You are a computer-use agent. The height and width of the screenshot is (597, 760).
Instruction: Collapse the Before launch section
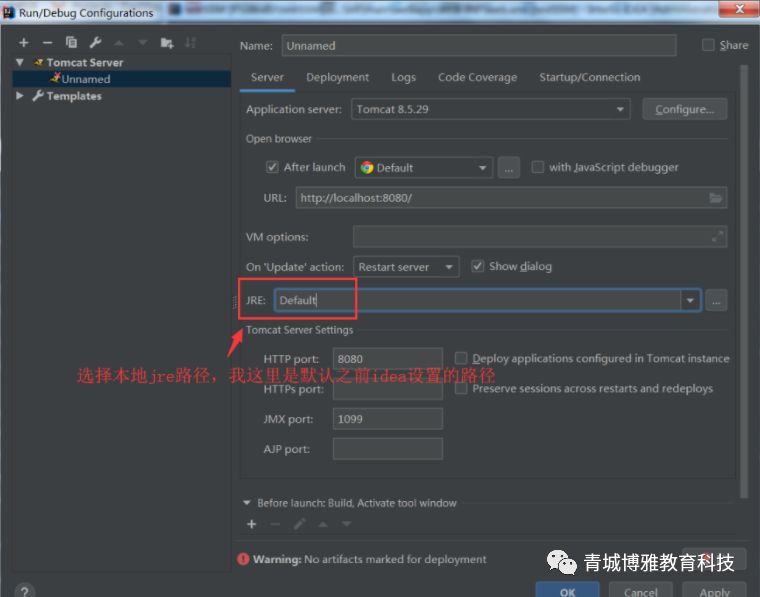247,503
